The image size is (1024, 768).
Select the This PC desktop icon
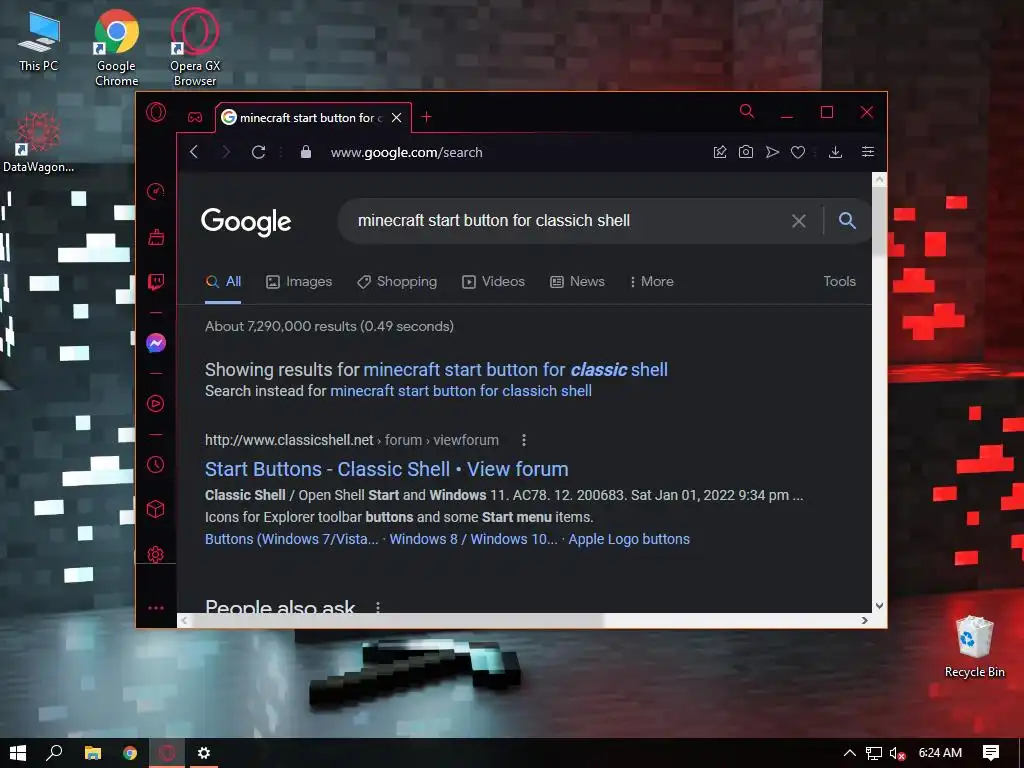pos(38,40)
